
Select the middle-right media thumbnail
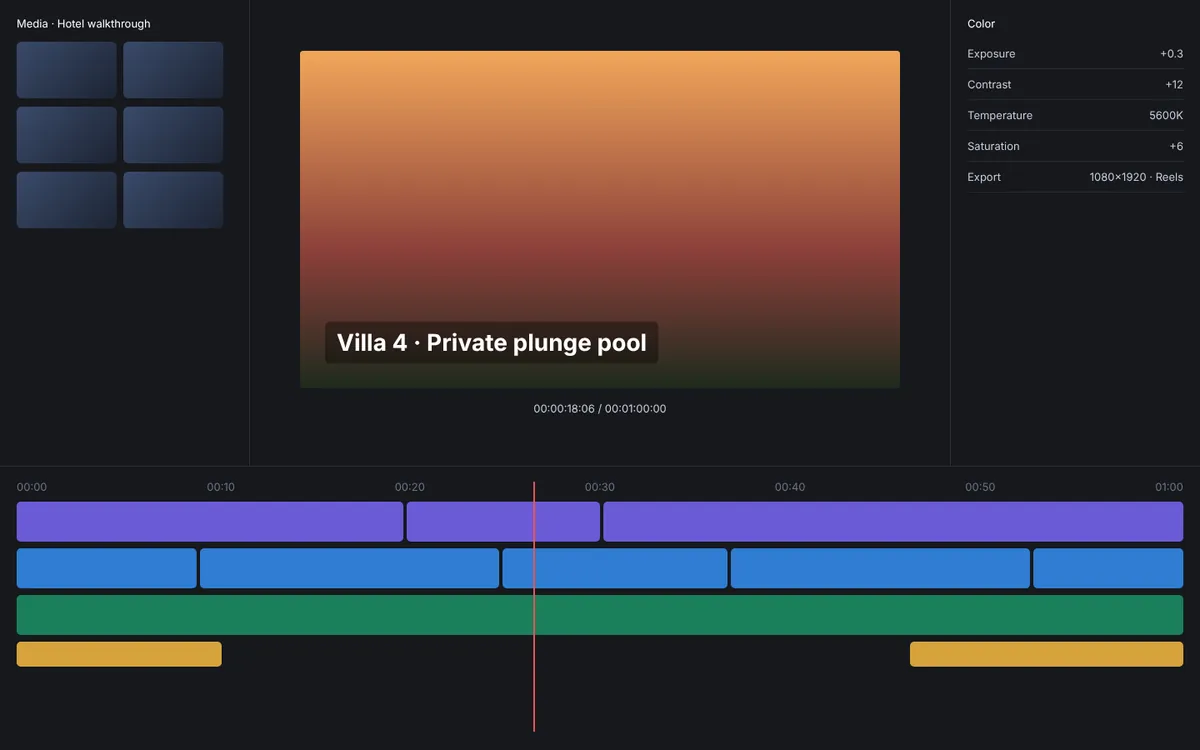tap(173, 135)
